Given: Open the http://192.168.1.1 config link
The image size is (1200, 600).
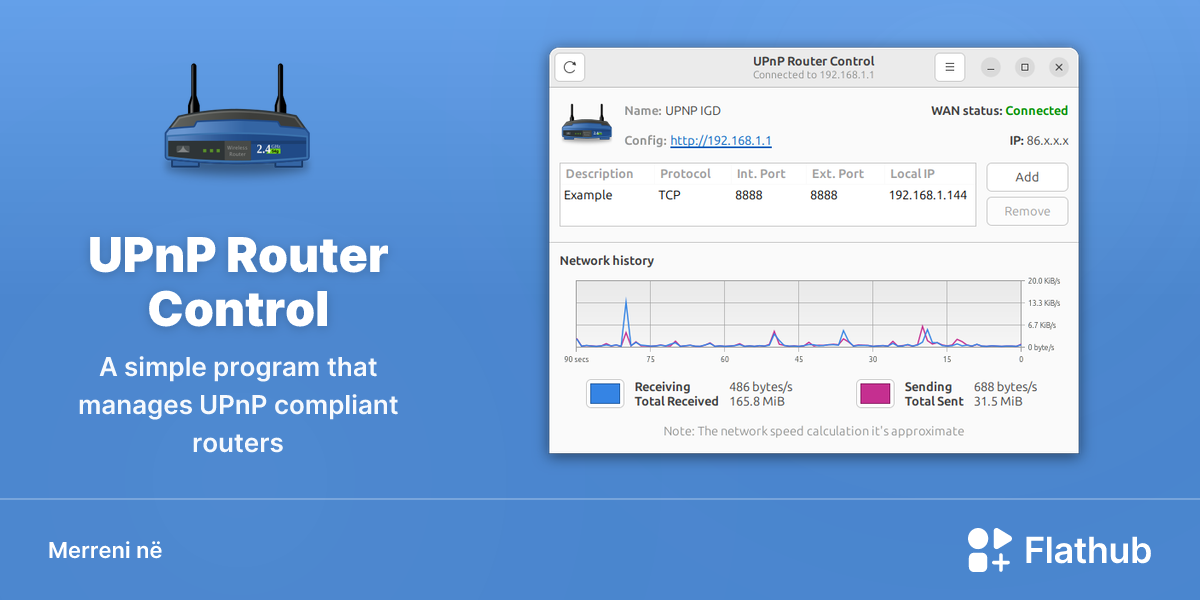Looking at the screenshot, I should click(x=720, y=141).
